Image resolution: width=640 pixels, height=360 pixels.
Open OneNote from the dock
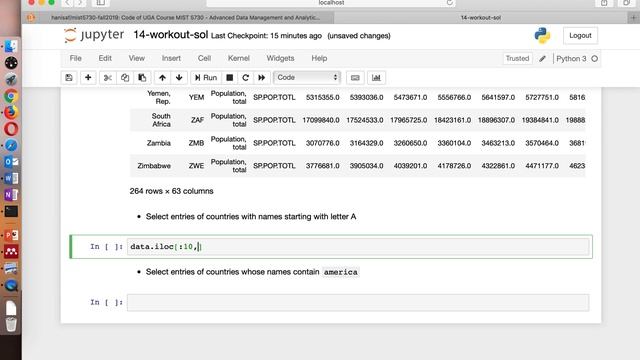pyautogui.click(x=11, y=195)
